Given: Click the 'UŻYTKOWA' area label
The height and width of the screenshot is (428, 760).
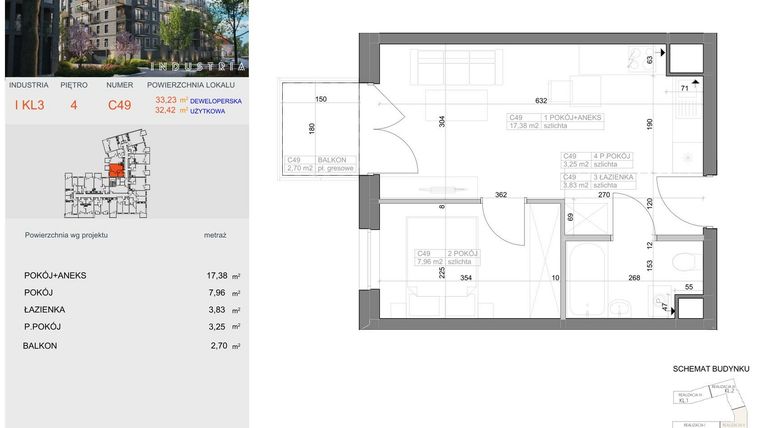Looking at the screenshot, I should (207, 111).
